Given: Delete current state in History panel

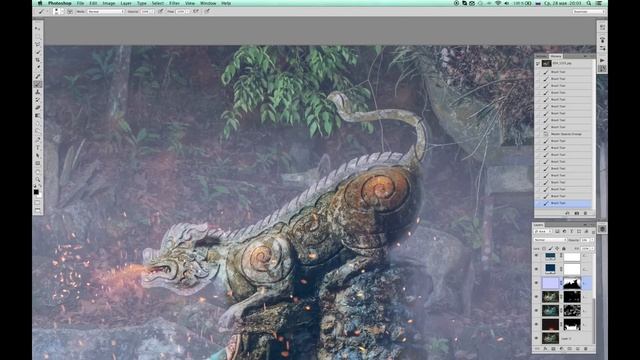Looking at the screenshot, I should (585, 213).
